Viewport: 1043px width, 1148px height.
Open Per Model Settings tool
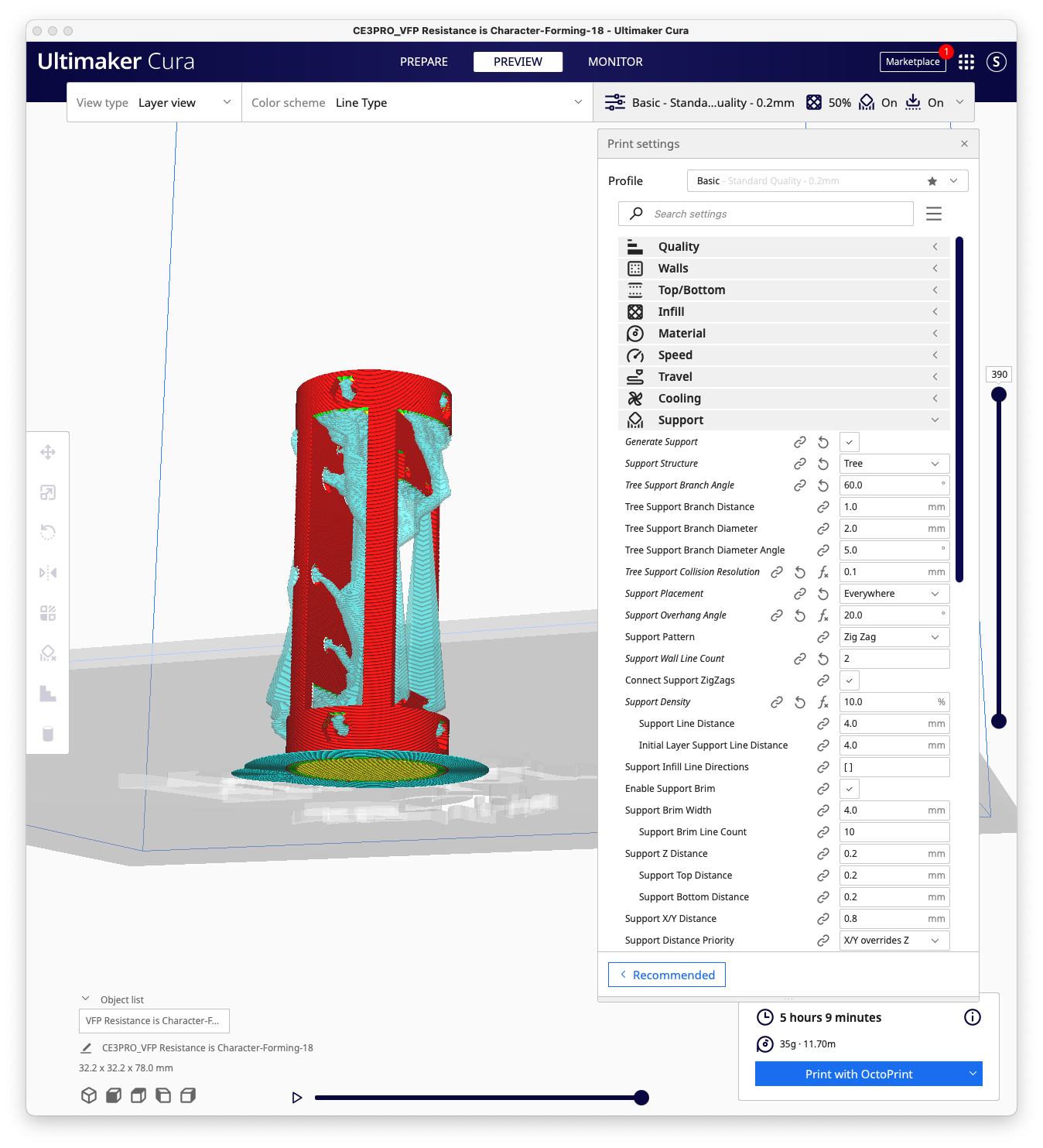(48, 613)
